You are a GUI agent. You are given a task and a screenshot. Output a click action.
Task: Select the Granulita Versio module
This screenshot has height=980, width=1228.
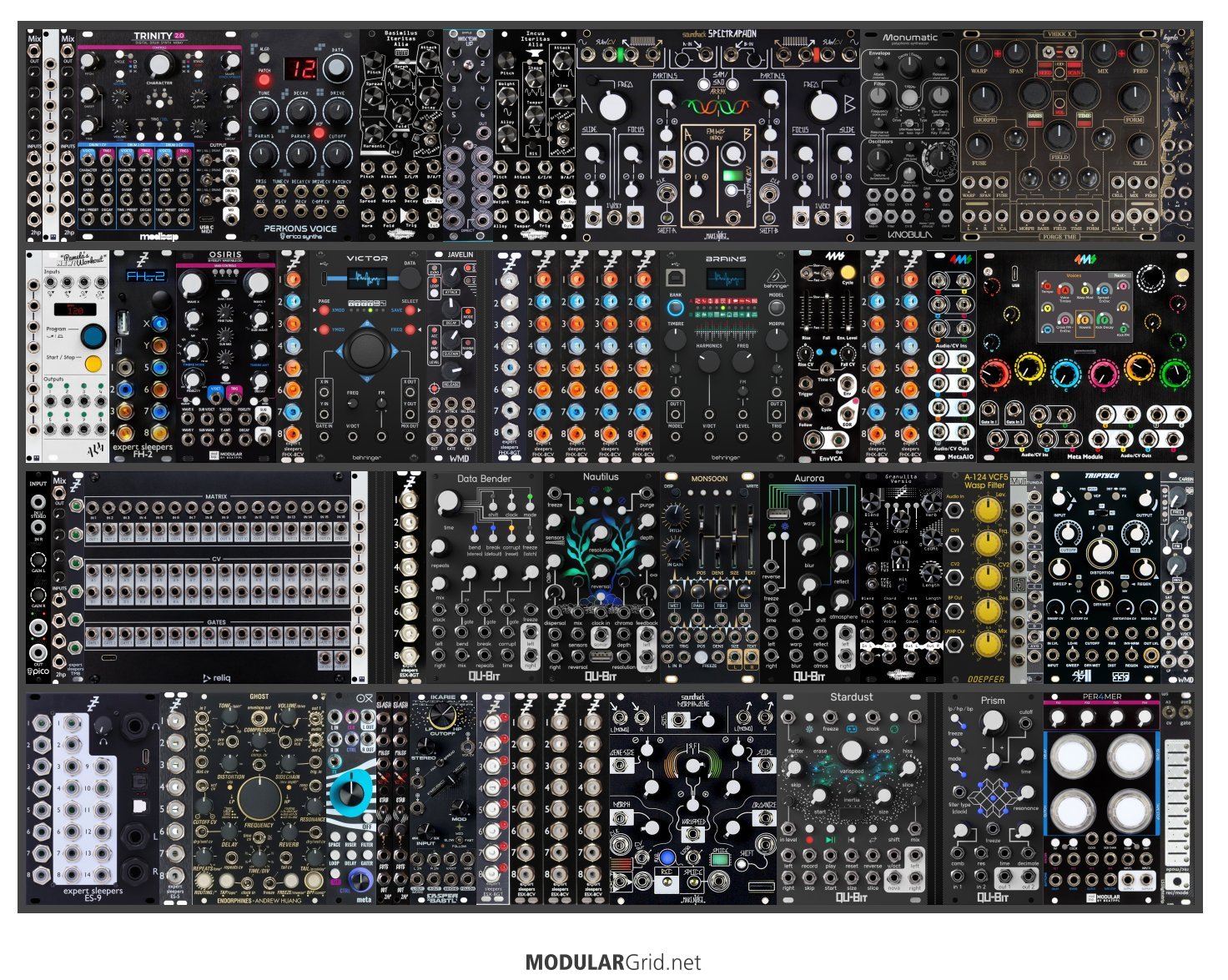pos(902,578)
